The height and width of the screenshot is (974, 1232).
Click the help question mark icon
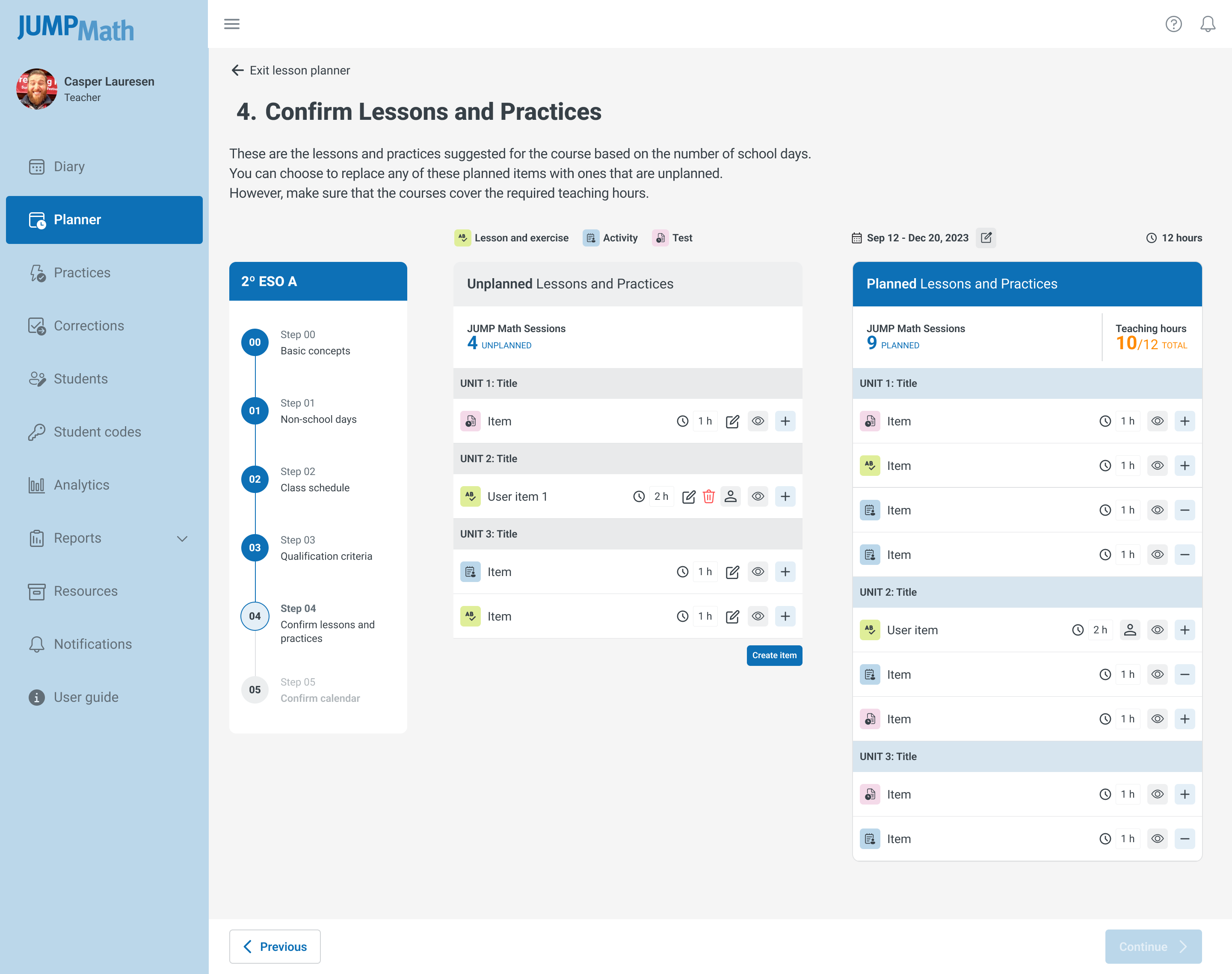click(1173, 24)
